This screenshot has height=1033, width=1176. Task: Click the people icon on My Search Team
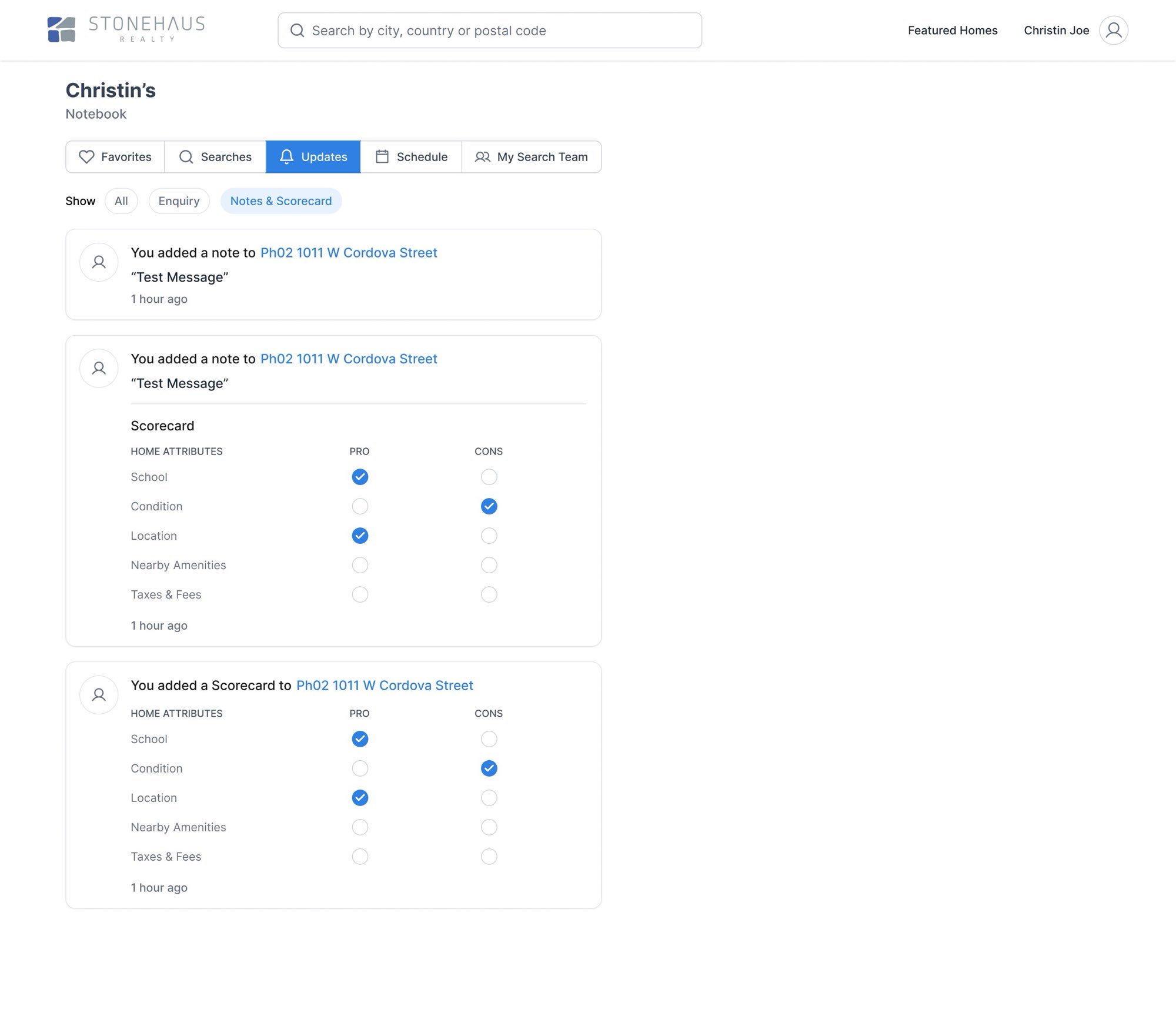[482, 157]
